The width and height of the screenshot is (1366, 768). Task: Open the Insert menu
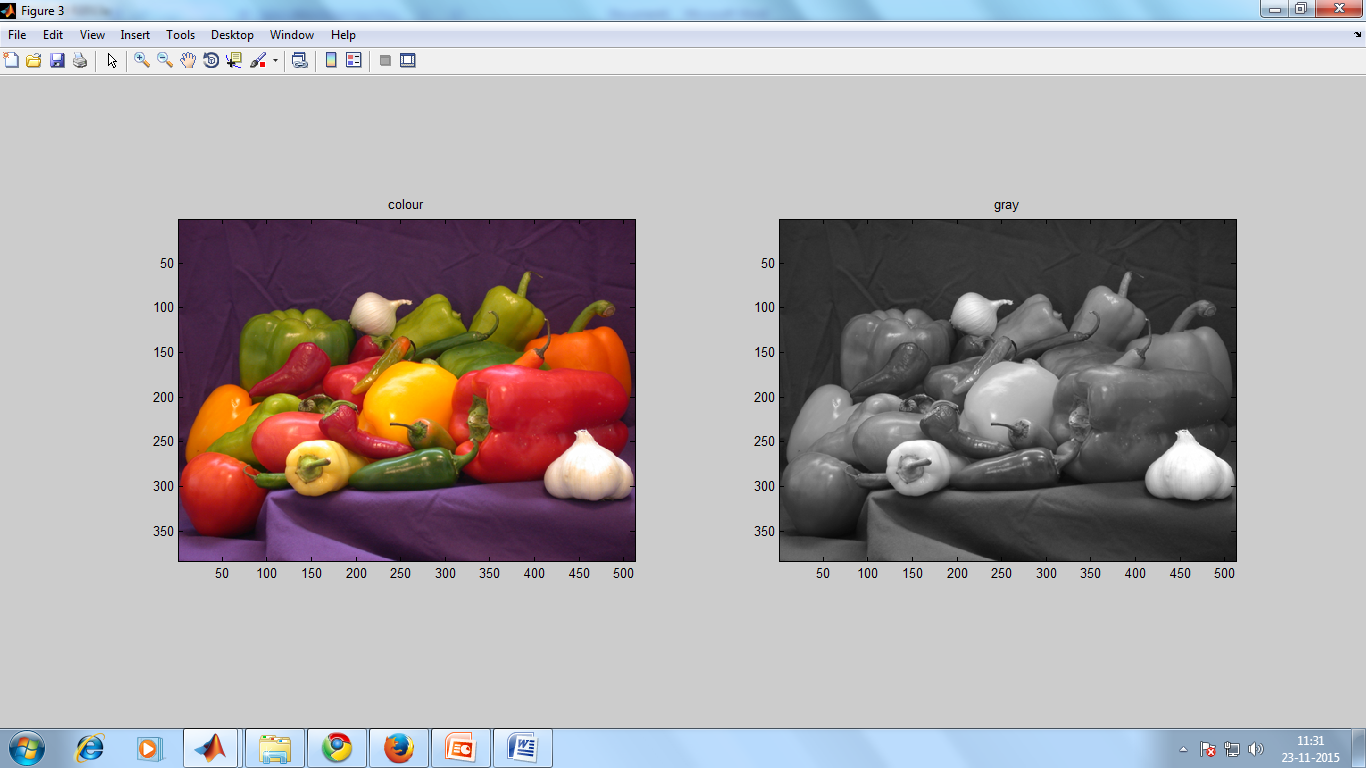(134, 34)
